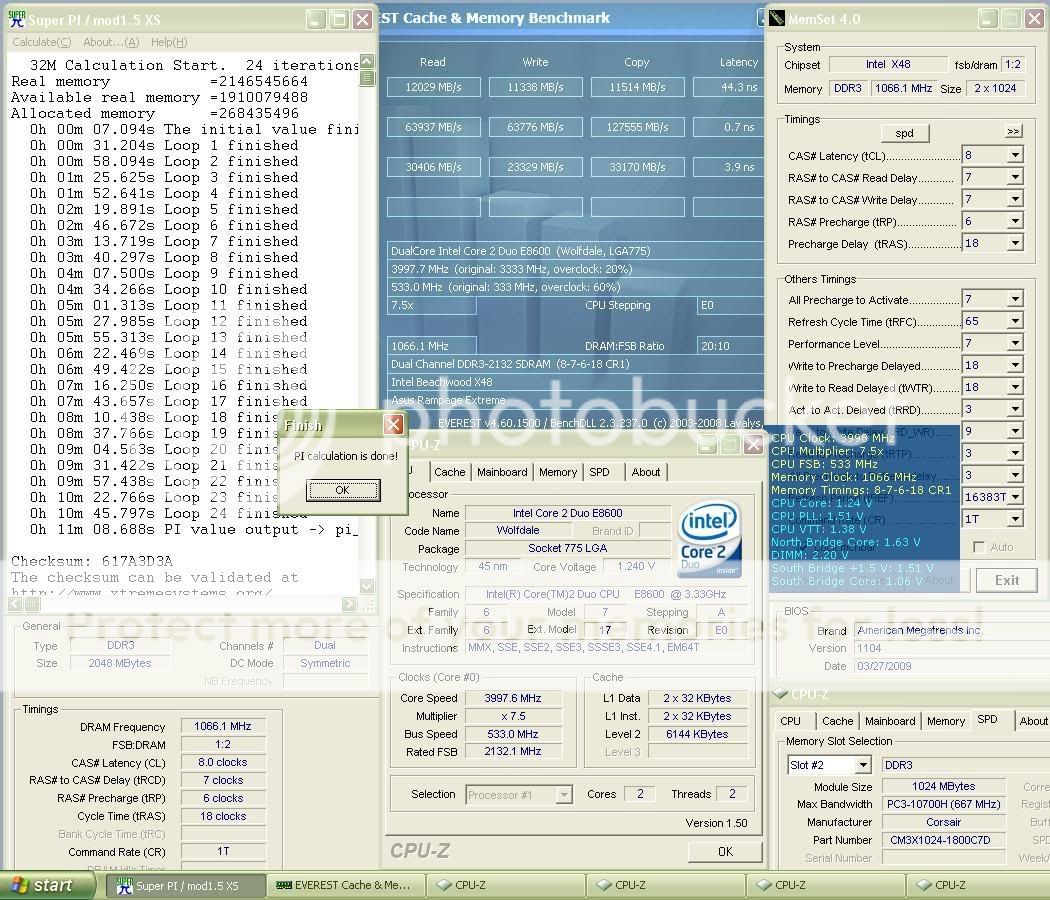Screen dimensions: 1050x900
Task: Click the Dual Channel DDR3-2132 SDRAM line in EVEREST
Action: tap(576, 364)
